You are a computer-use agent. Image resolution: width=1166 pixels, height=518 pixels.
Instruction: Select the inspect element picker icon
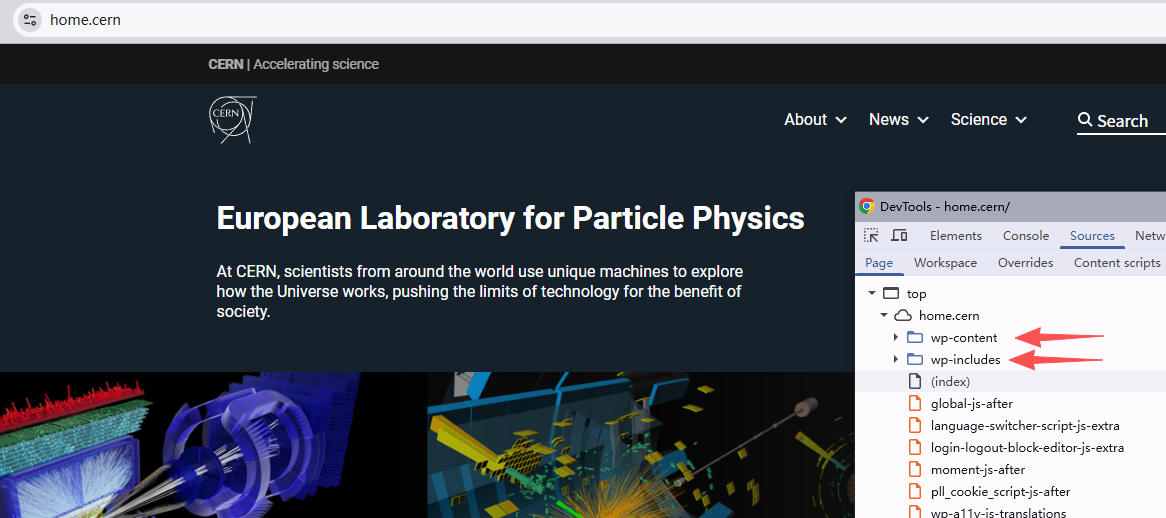[871, 236]
